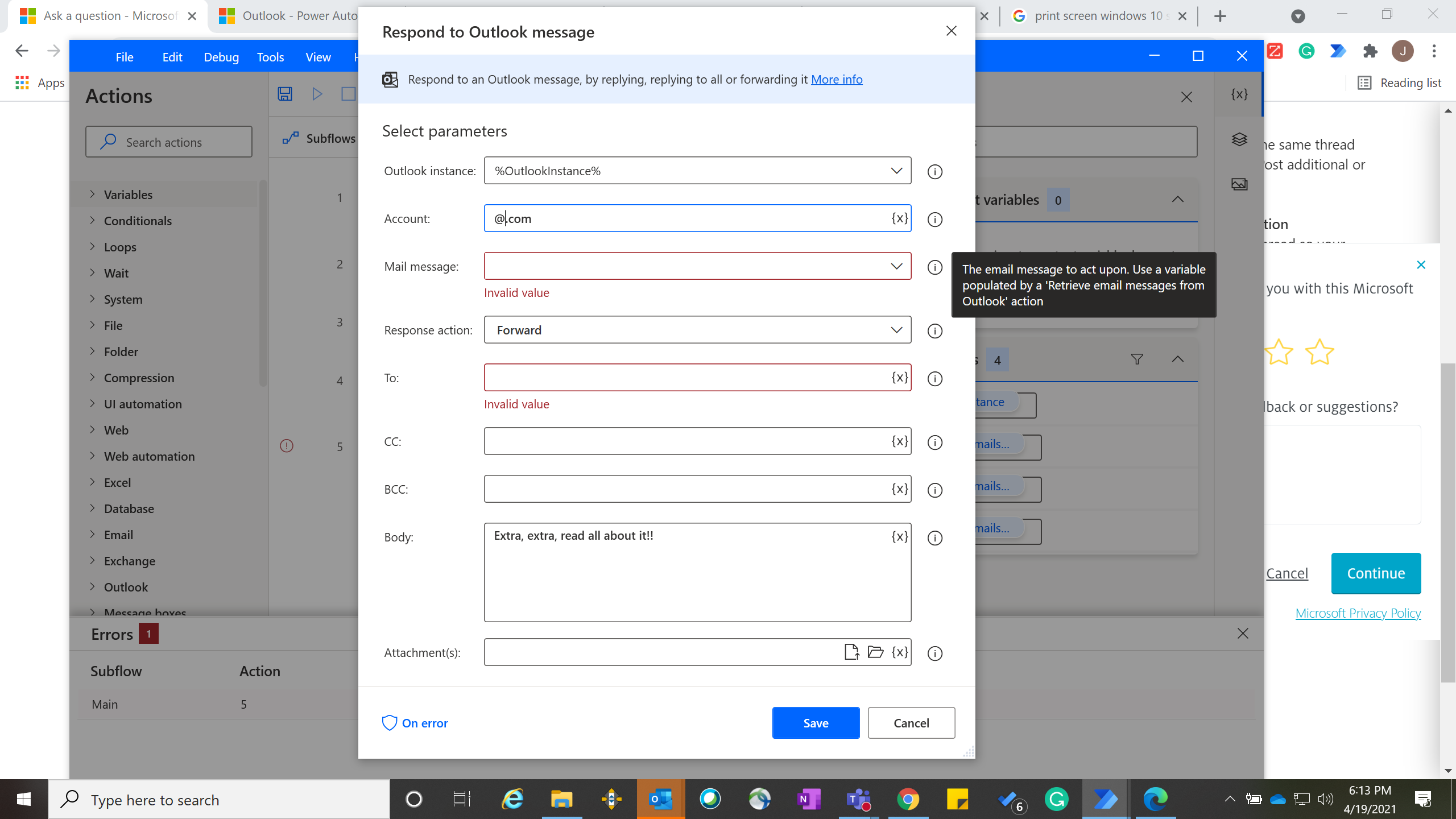This screenshot has height=819, width=1456.
Task: Click the Run flow play icon
Action: [x=317, y=94]
